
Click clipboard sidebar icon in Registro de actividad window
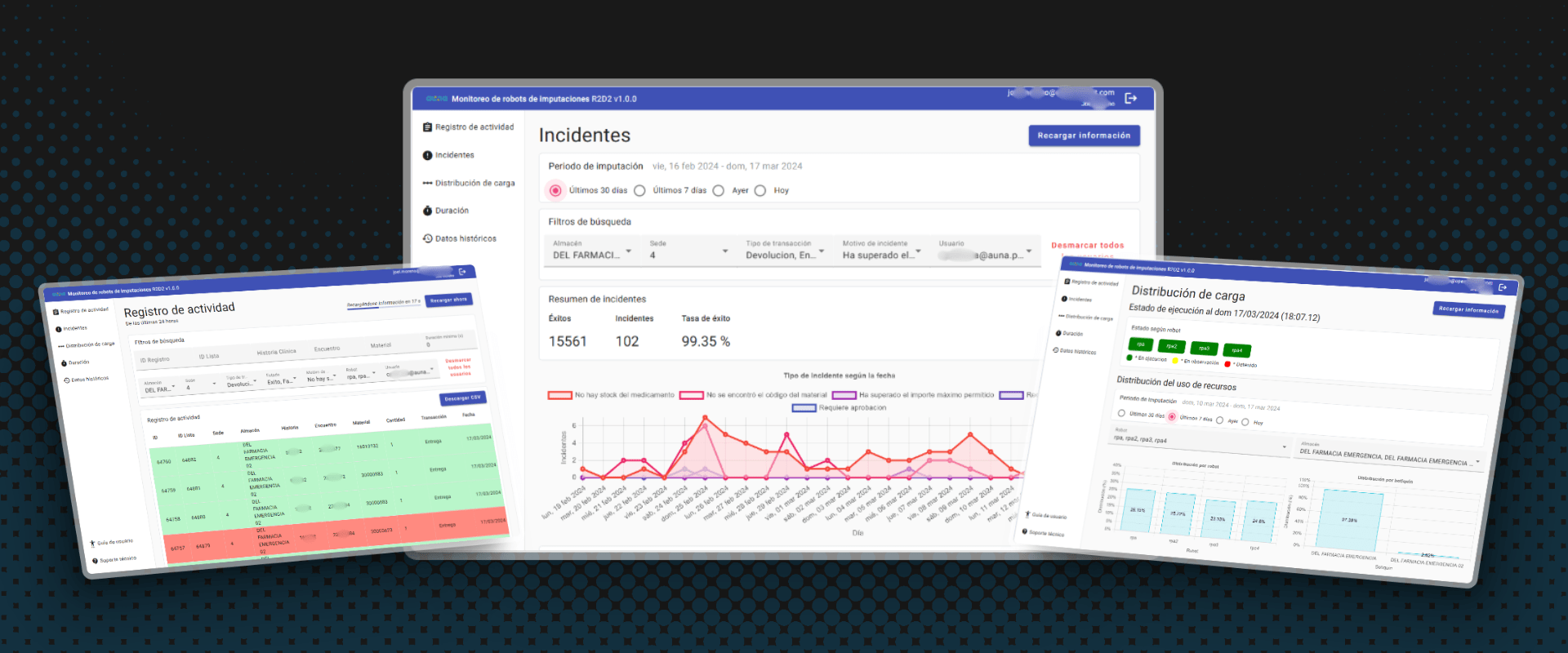click(x=56, y=312)
